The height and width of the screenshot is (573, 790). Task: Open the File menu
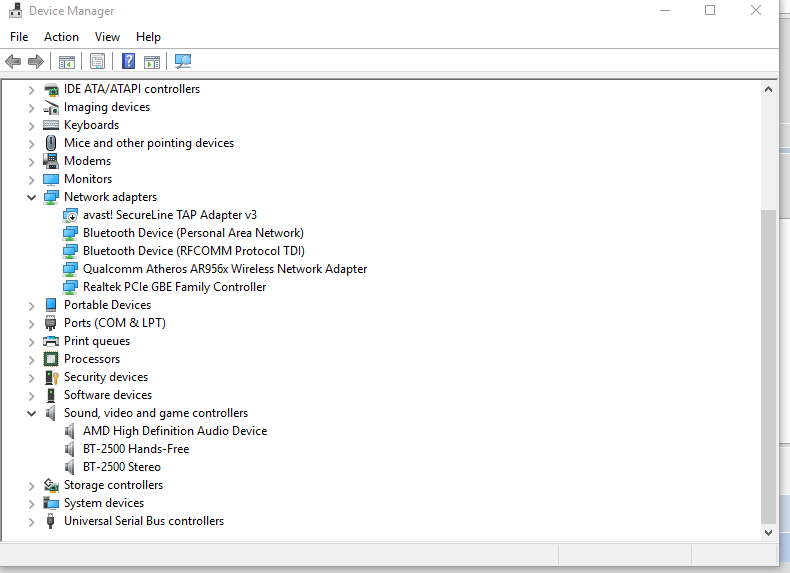pos(19,37)
